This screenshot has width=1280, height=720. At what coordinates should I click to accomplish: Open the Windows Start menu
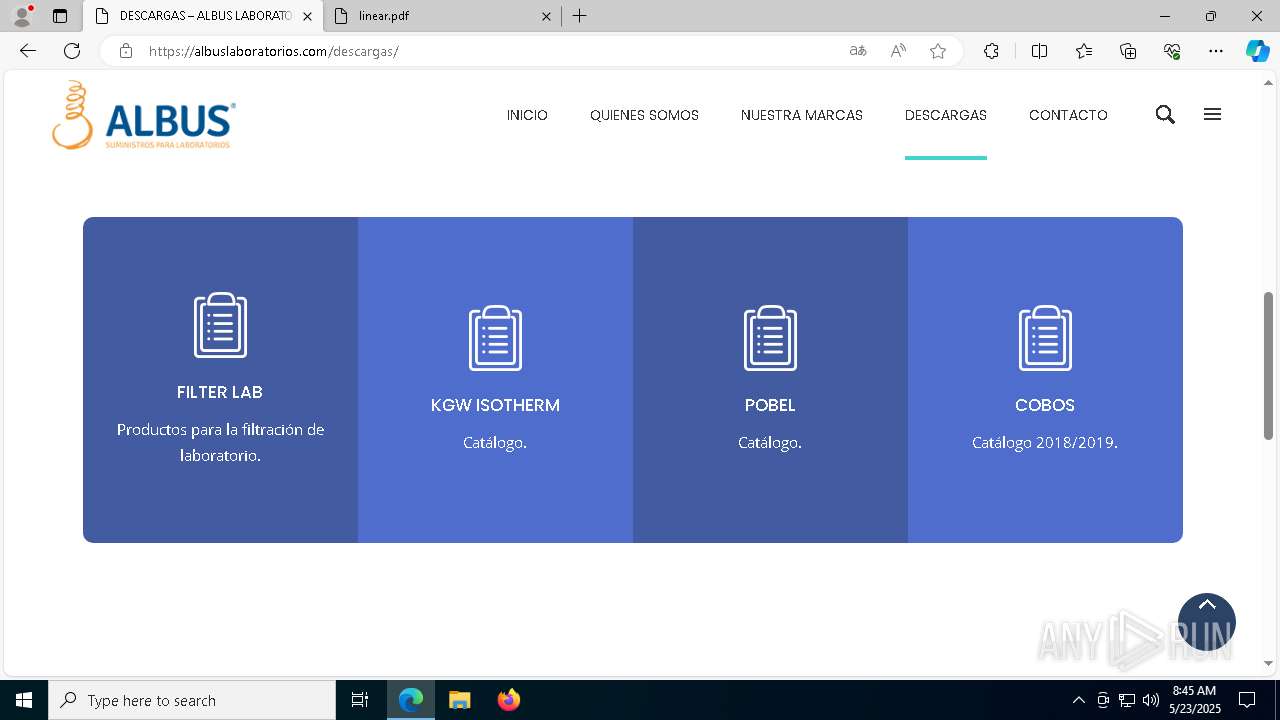[x=24, y=700]
